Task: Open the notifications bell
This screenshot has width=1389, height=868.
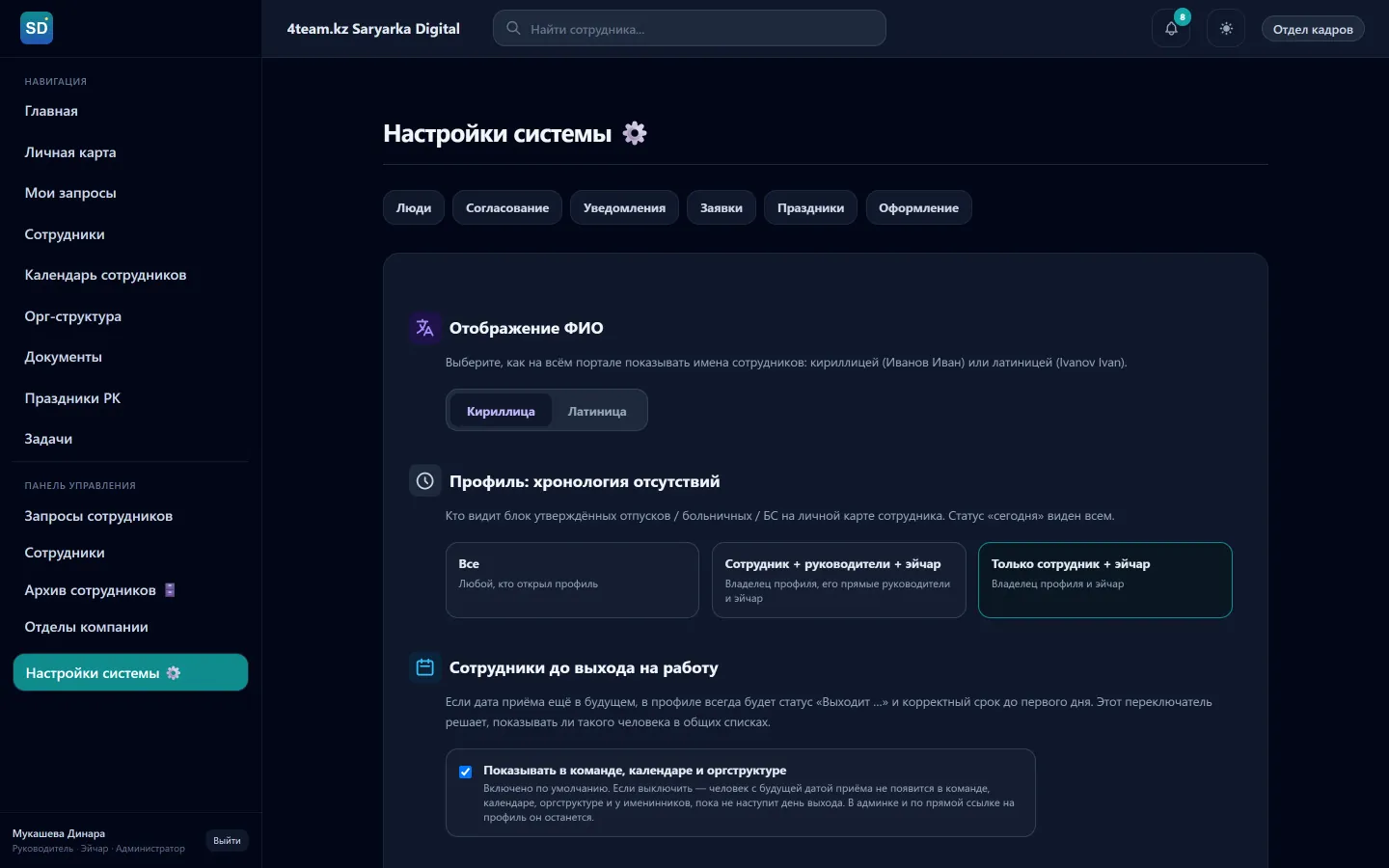Action: (x=1171, y=29)
